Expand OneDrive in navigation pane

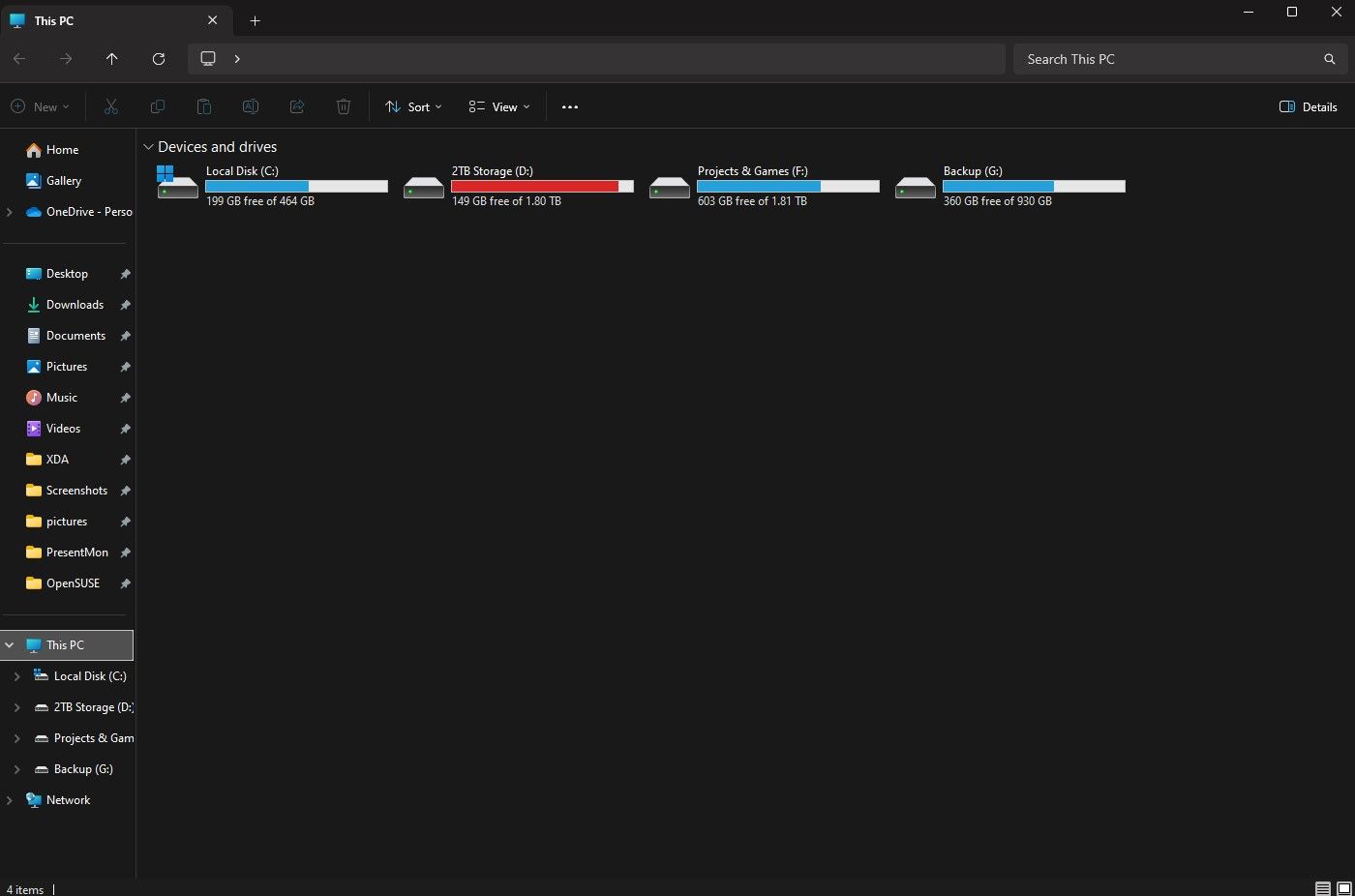click(x=10, y=212)
